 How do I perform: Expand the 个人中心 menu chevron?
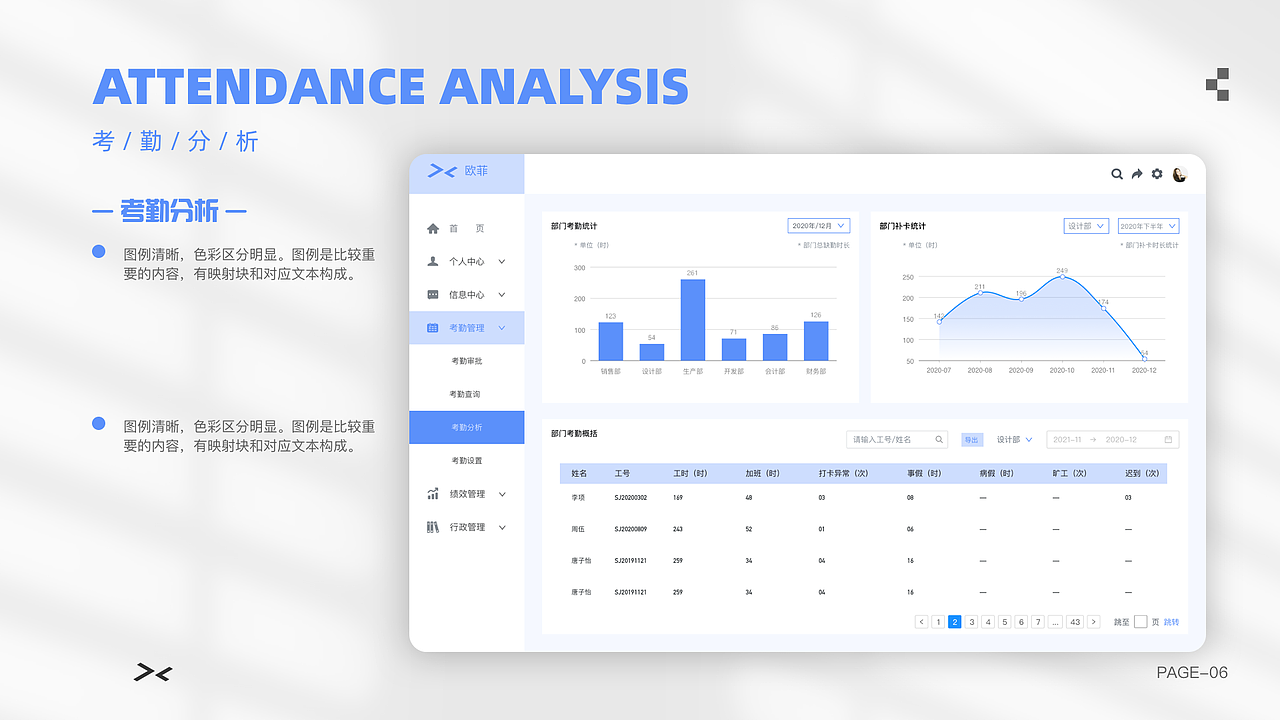point(502,261)
